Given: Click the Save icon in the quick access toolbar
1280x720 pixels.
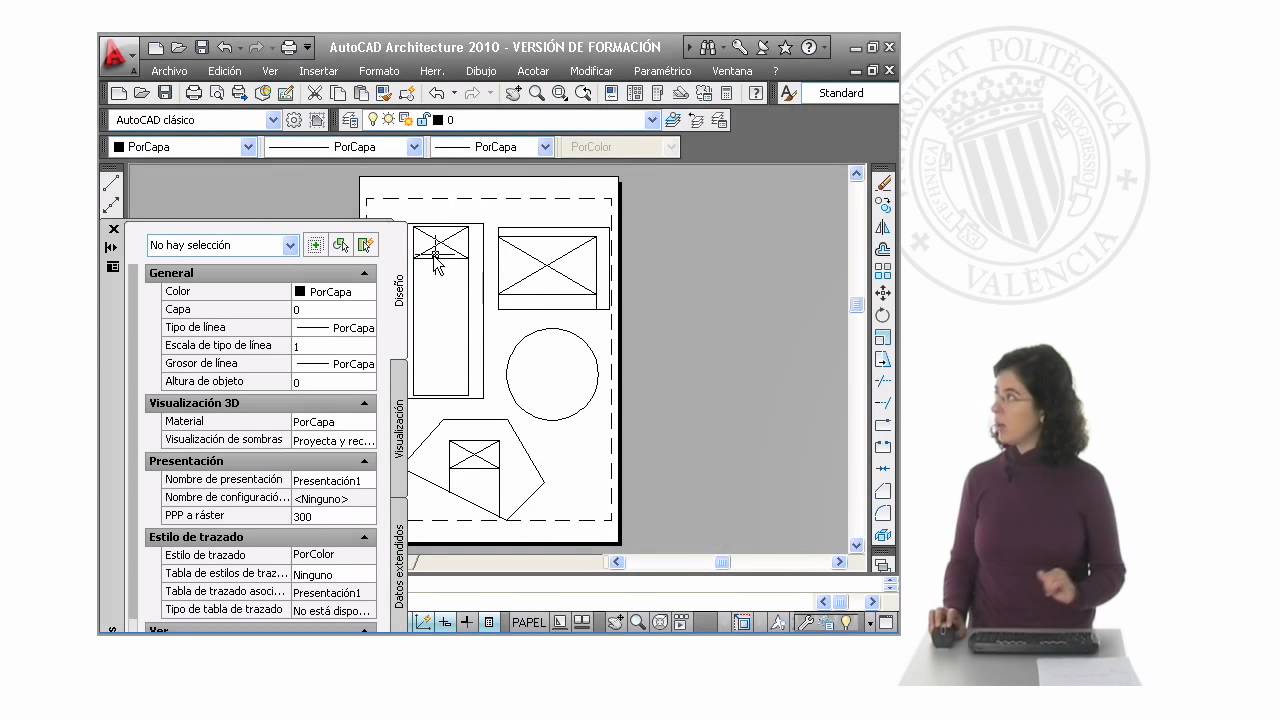Looking at the screenshot, I should click(x=202, y=47).
